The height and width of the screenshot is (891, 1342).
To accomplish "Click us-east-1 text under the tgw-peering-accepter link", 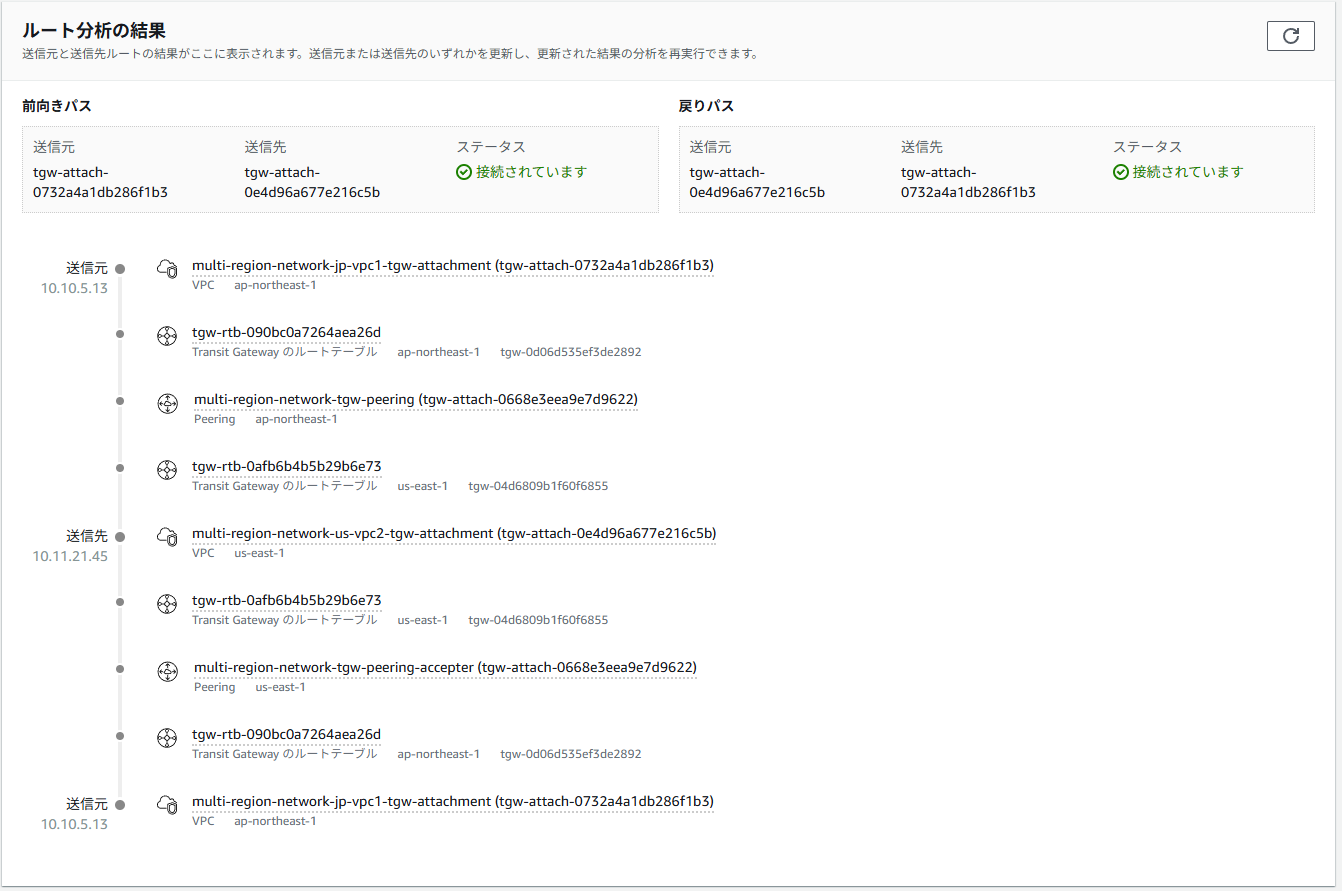I will coord(280,687).
